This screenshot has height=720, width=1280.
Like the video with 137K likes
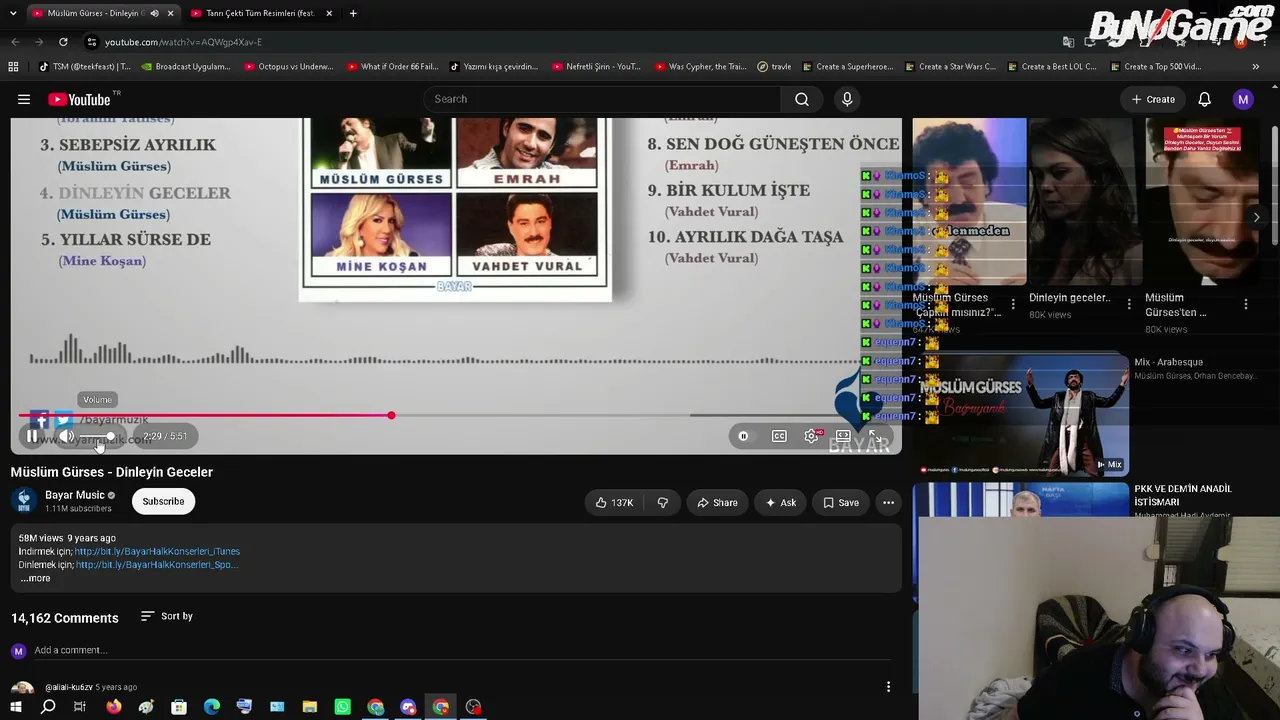pos(614,502)
